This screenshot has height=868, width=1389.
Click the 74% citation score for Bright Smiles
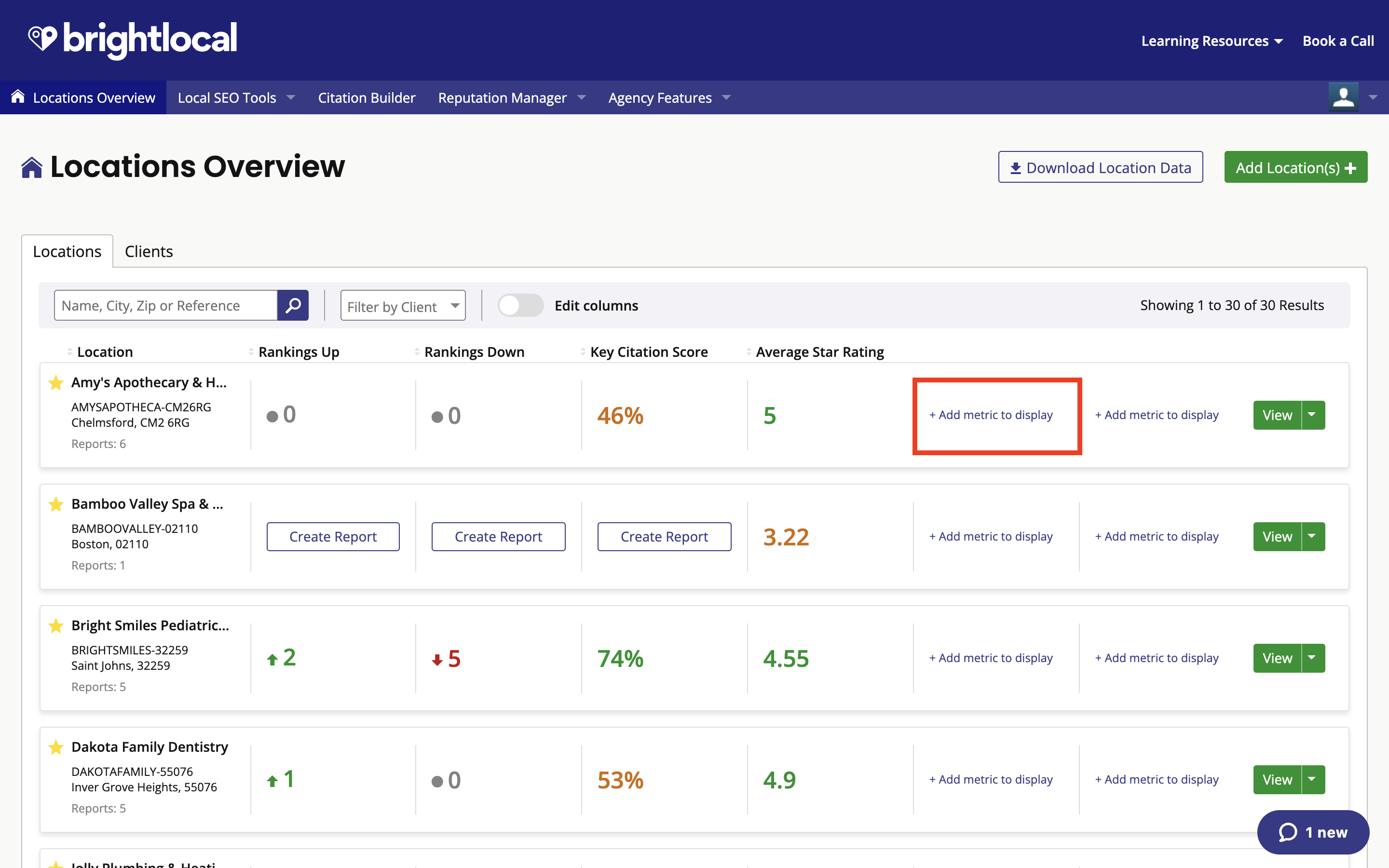click(620, 659)
